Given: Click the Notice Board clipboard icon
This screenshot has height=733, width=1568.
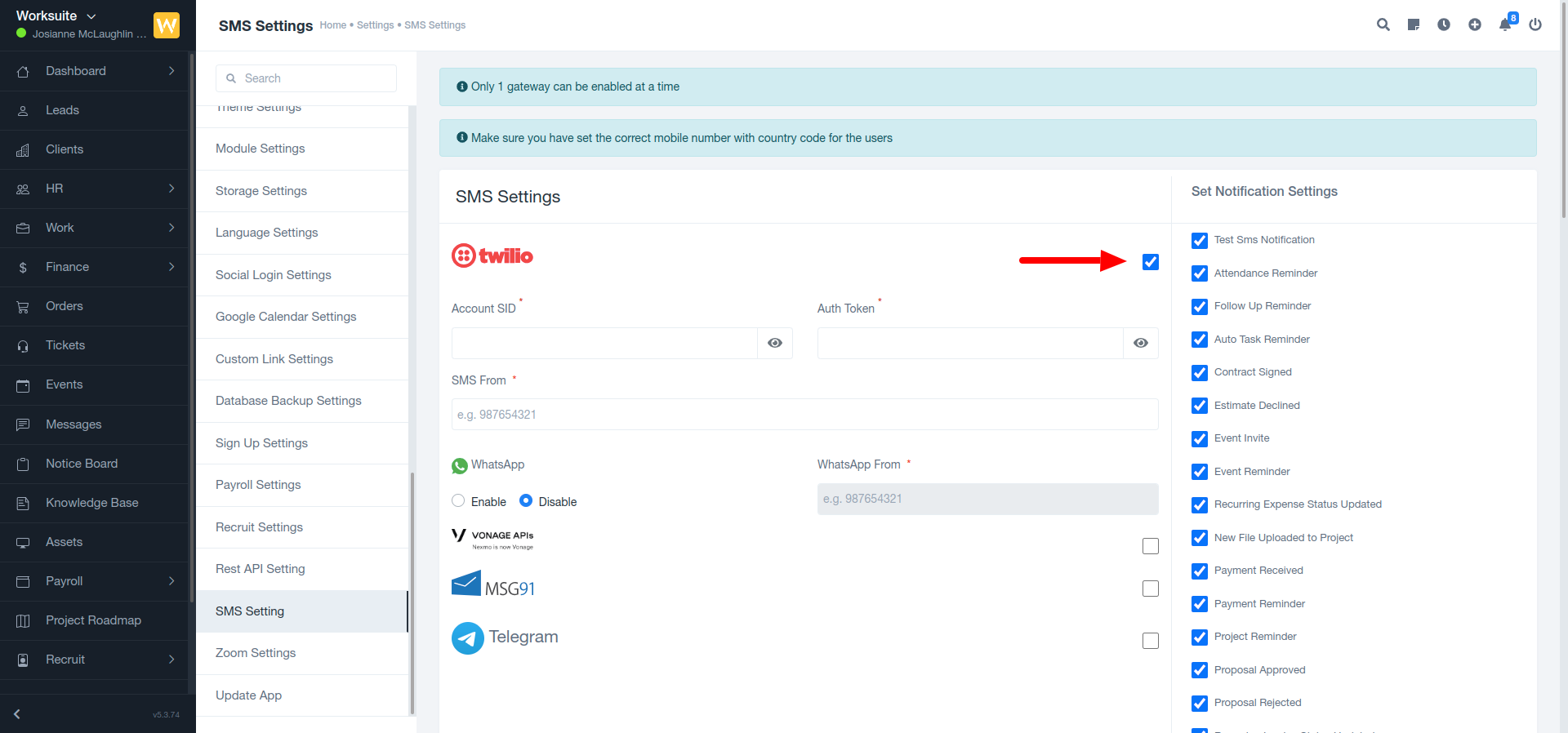Looking at the screenshot, I should (x=23, y=464).
